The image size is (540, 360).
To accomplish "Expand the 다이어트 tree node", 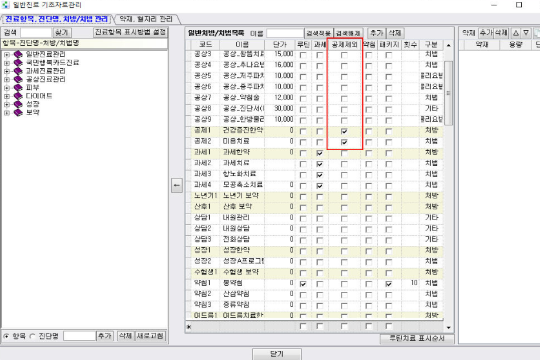I will point(7,96).
